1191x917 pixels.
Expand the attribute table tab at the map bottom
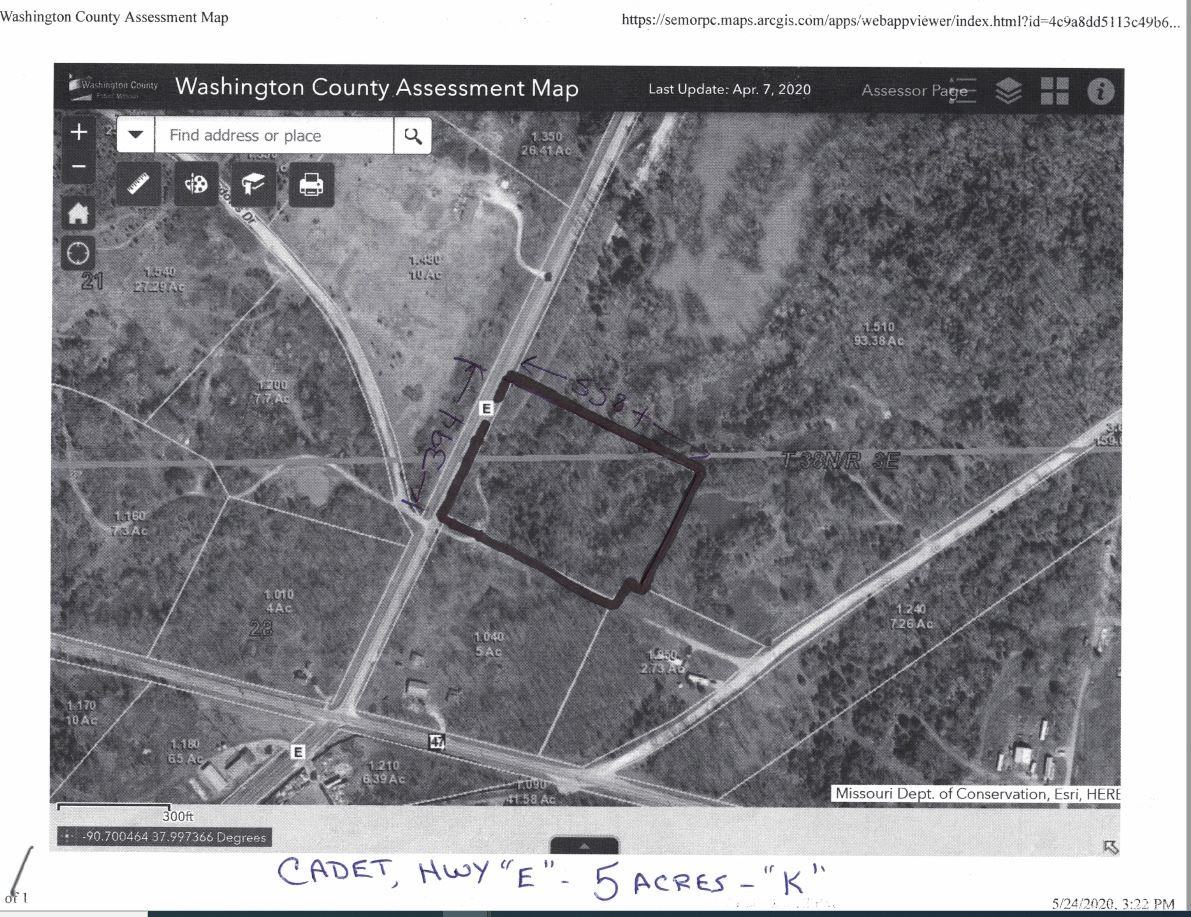(x=585, y=846)
